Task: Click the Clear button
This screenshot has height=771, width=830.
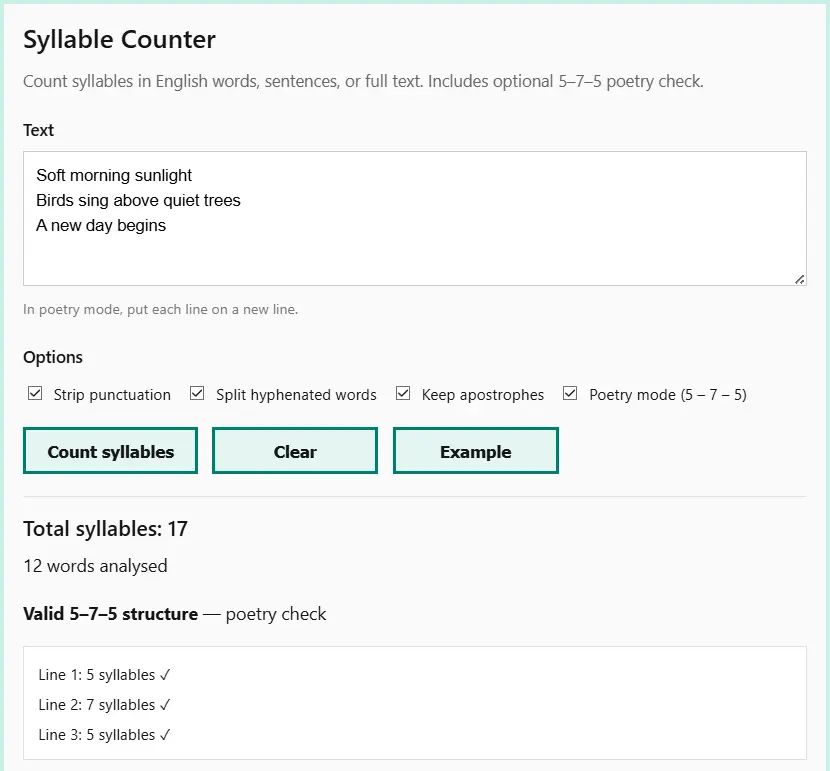Action: pyautogui.click(x=295, y=451)
